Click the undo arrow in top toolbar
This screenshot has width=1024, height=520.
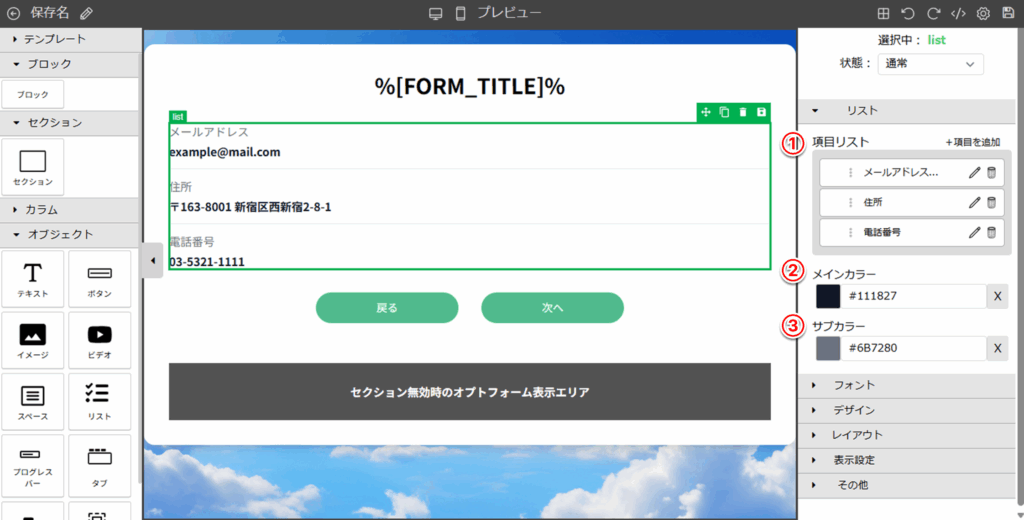tap(907, 13)
